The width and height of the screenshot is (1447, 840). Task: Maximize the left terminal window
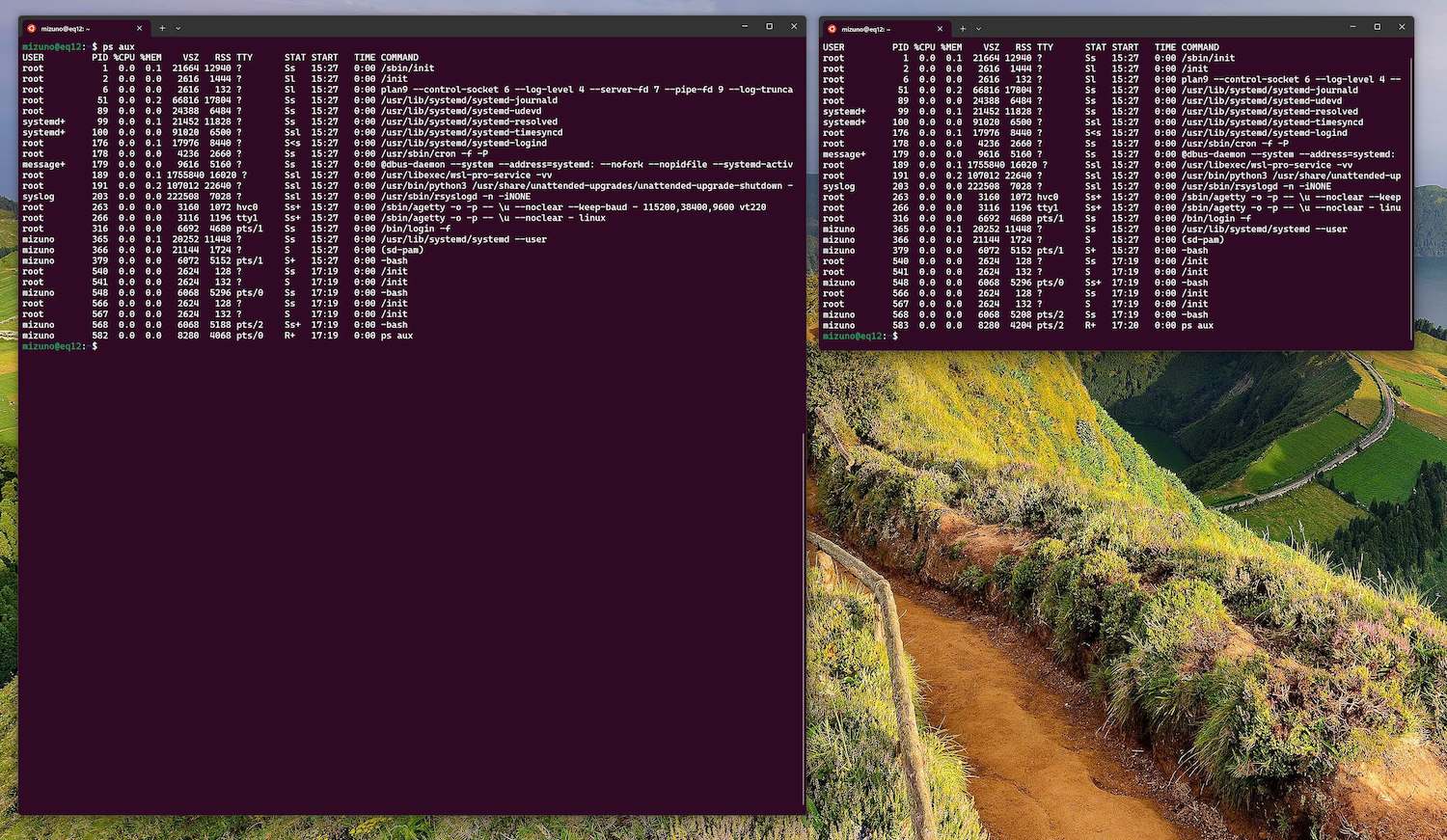(769, 26)
